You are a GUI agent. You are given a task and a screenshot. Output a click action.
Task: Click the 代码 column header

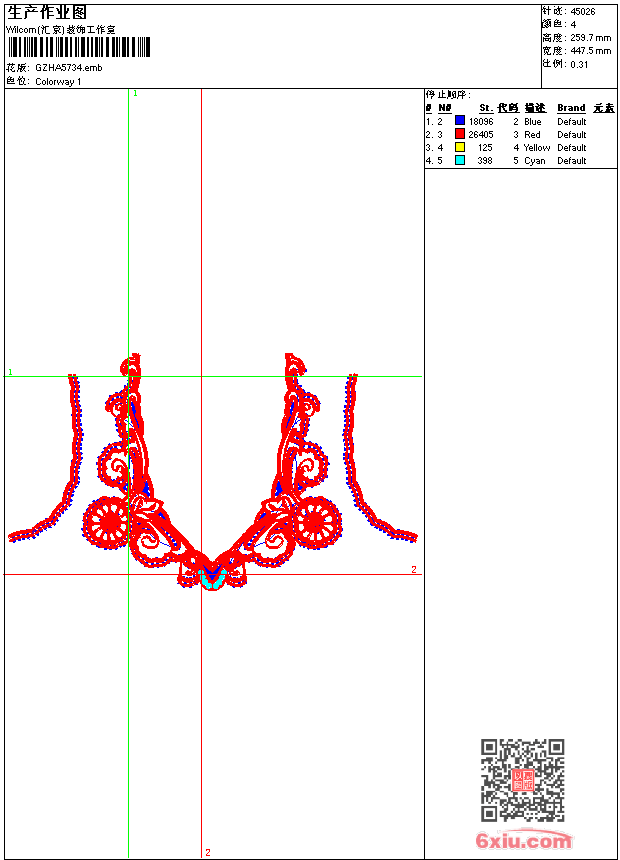coord(508,108)
